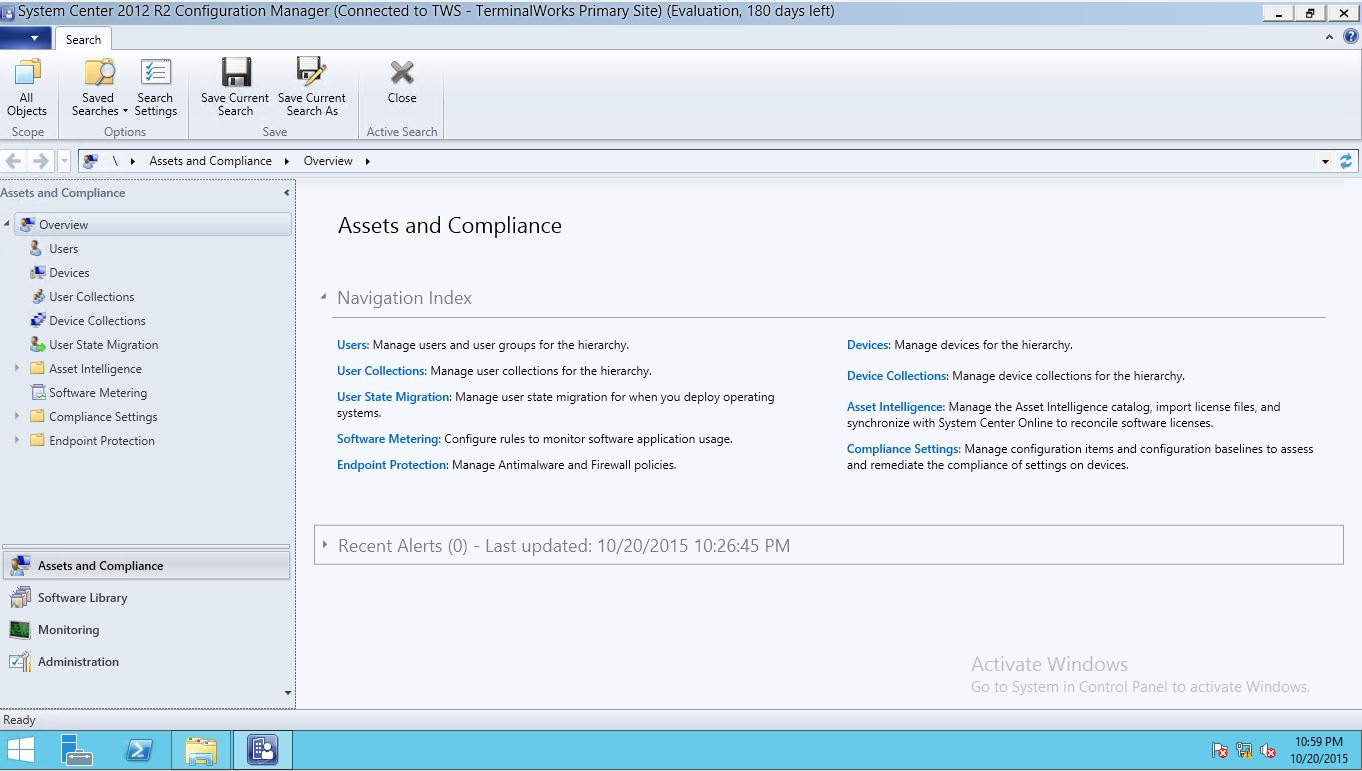Collapse the ribbon with the up chevron

click(1329, 37)
